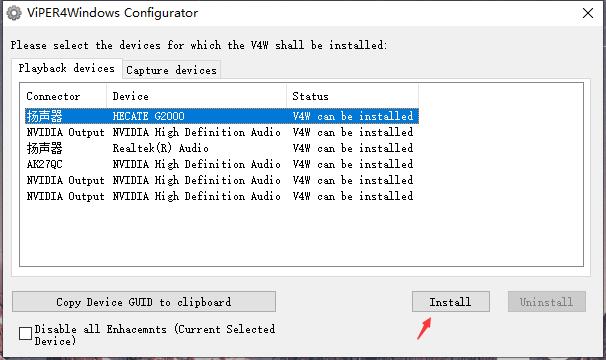Enable the Disable all Enhancements checkbox
The image size is (606, 360).
point(26,333)
